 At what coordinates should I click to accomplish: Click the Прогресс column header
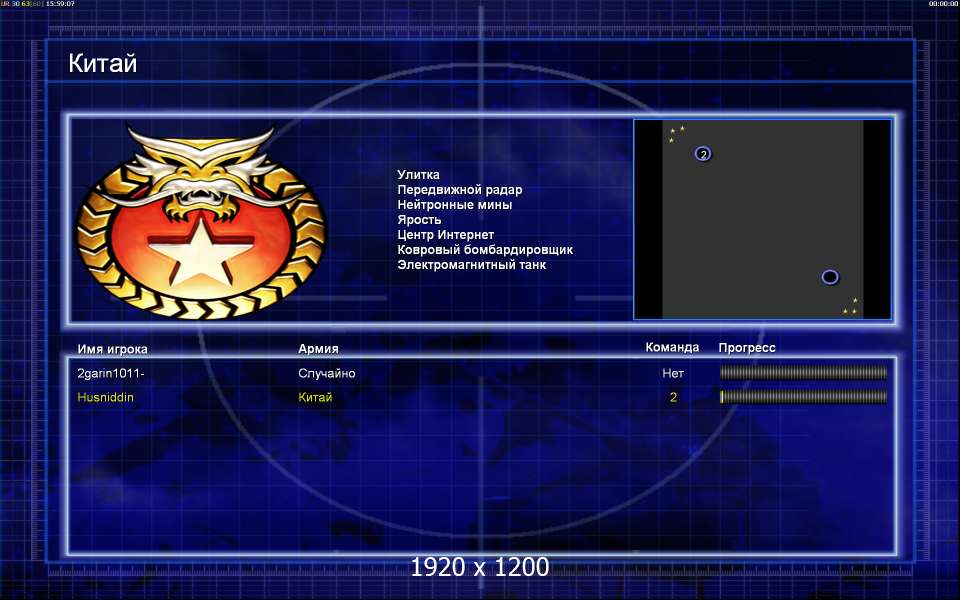click(x=747, y=348)
